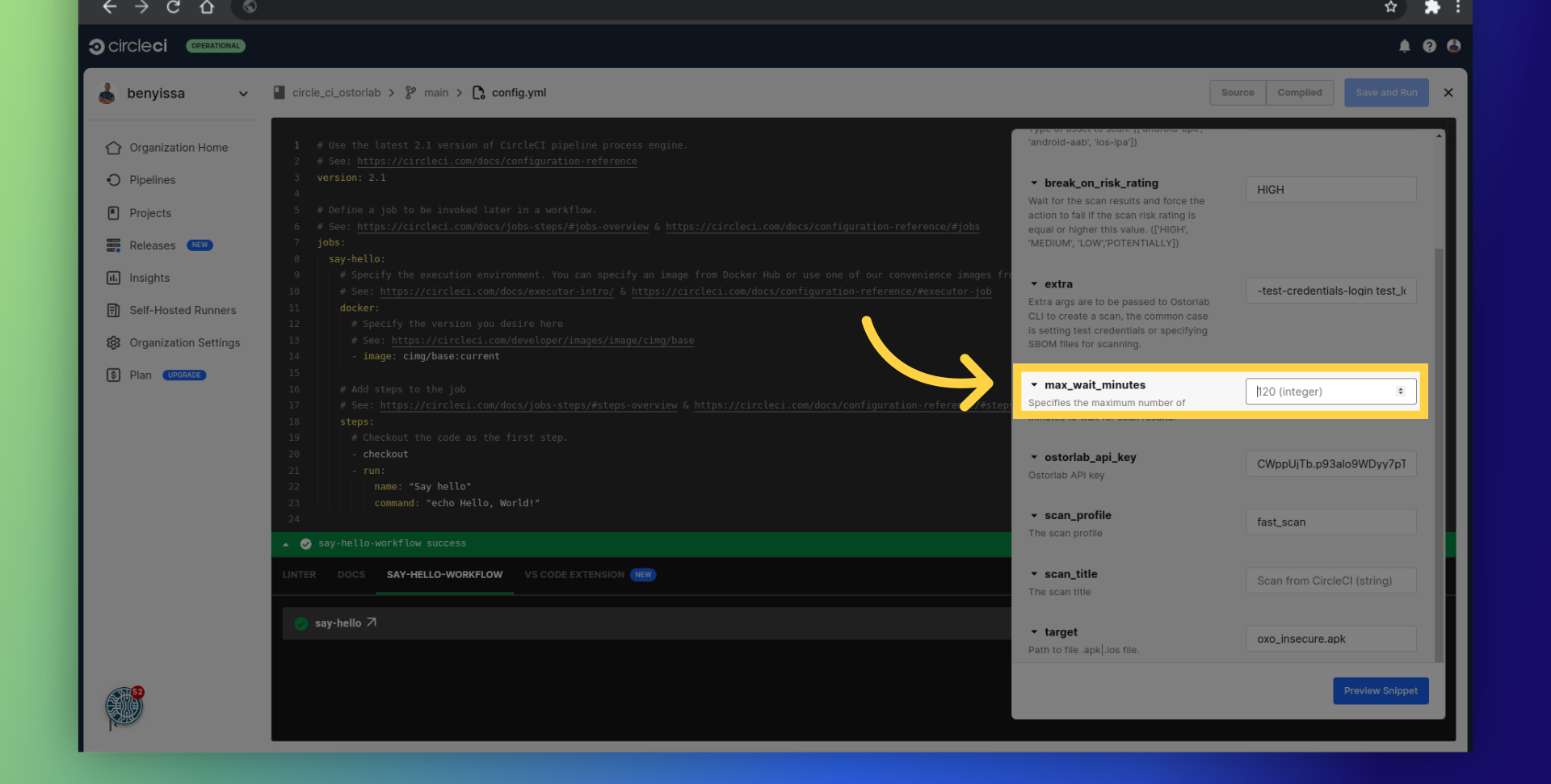This screenshot has height=784, width=1551.
Task: Click the max_wait_minutes number stepper
Action: (x=1401, y=392)
